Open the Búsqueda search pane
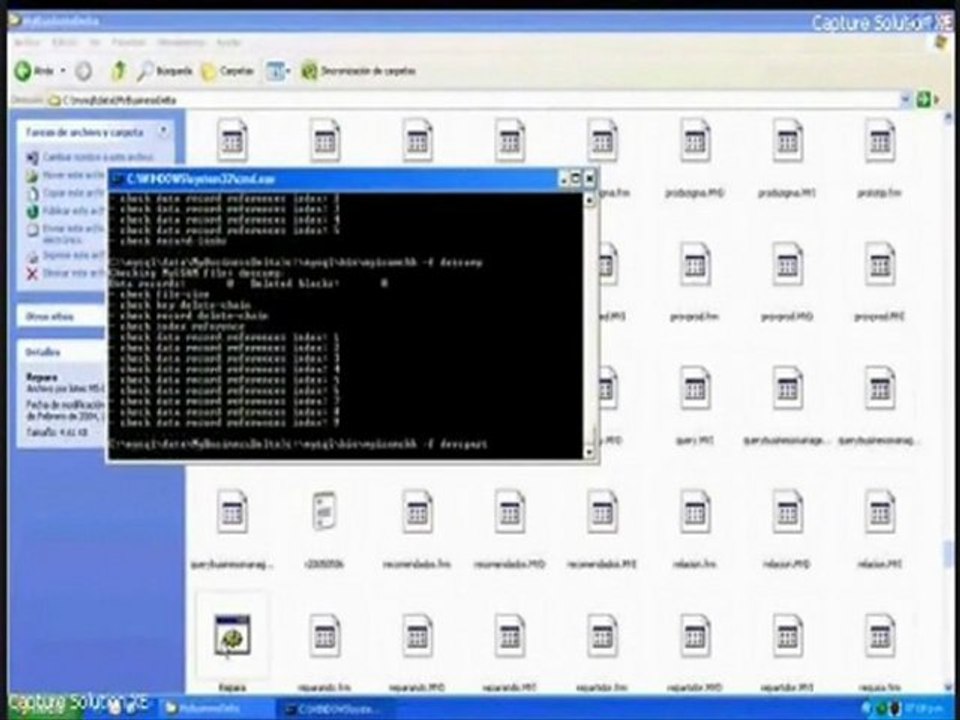The height and width of the screenshot is (720, 960). (164, 72)
